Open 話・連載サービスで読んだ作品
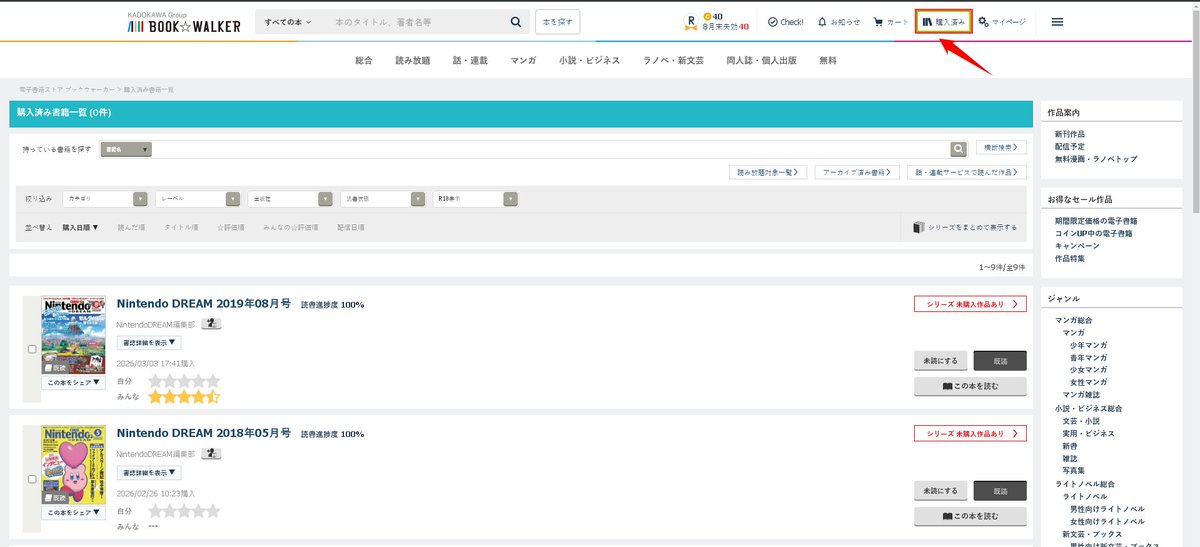The width and height of the screenshot is (1200, 547). [967, 172]
